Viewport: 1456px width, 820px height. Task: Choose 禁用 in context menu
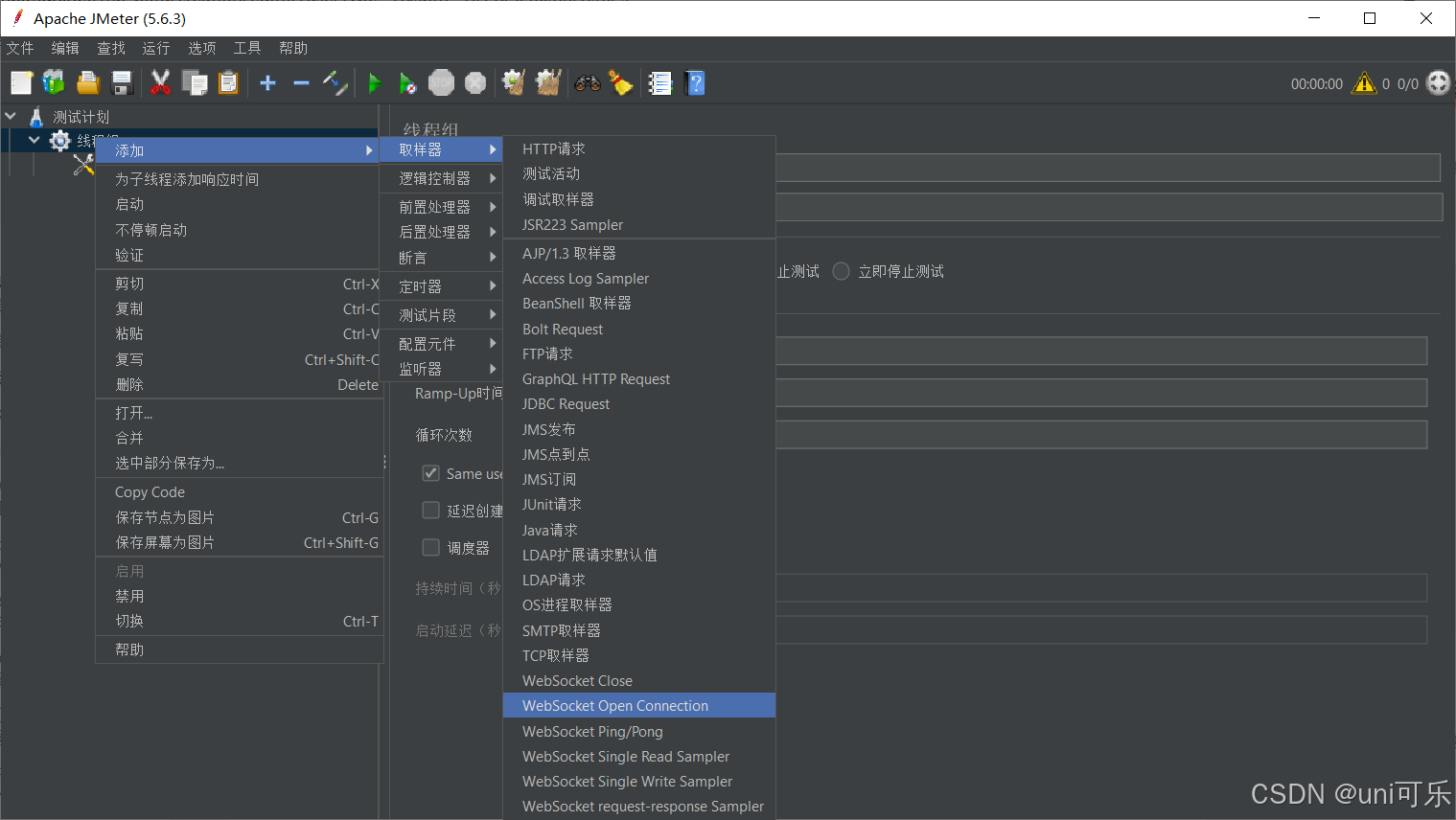tap(240, 596)
